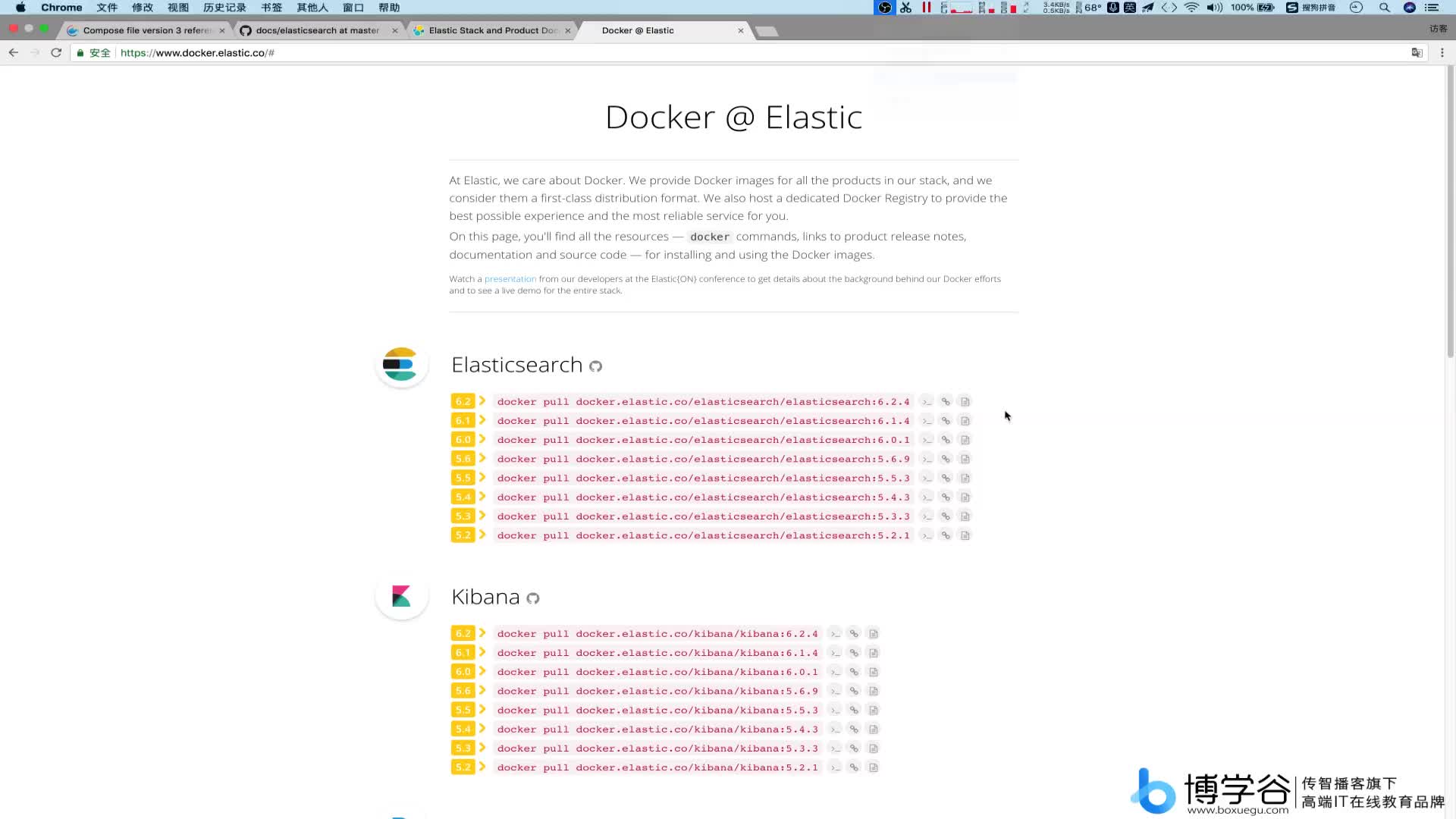The height and width of the screenshot is (819, 1456).
Task: Open the Chrome History menu
Action: [224, 8]
